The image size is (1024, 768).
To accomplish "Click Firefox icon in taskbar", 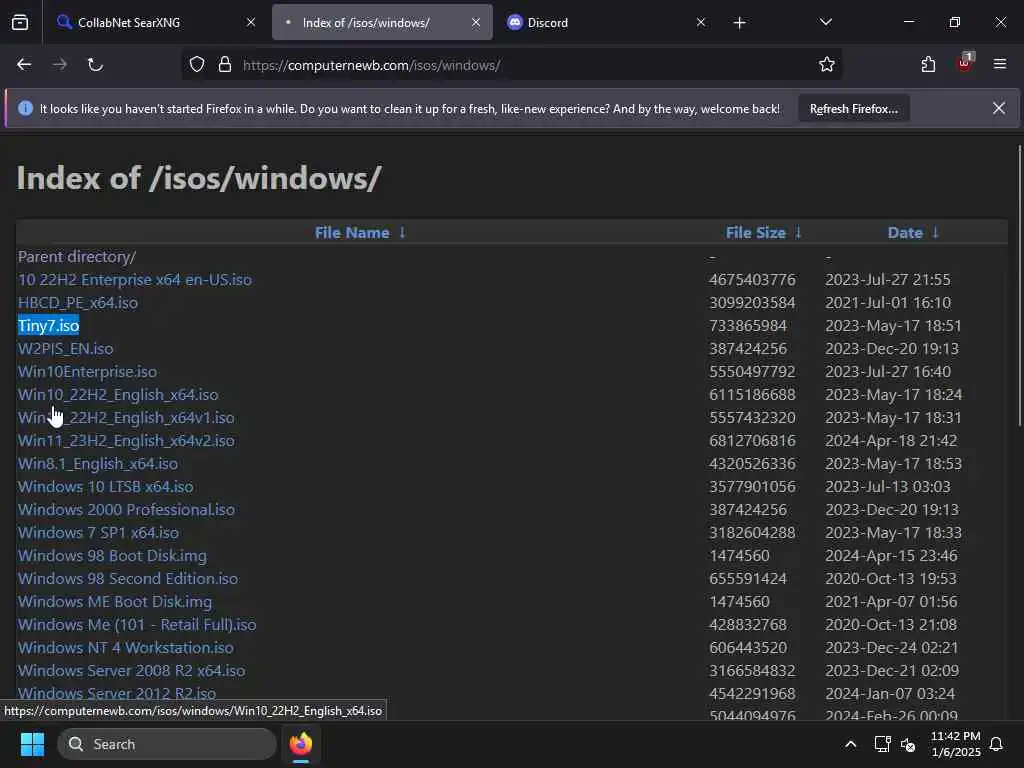I will click(x=300, y=744).
